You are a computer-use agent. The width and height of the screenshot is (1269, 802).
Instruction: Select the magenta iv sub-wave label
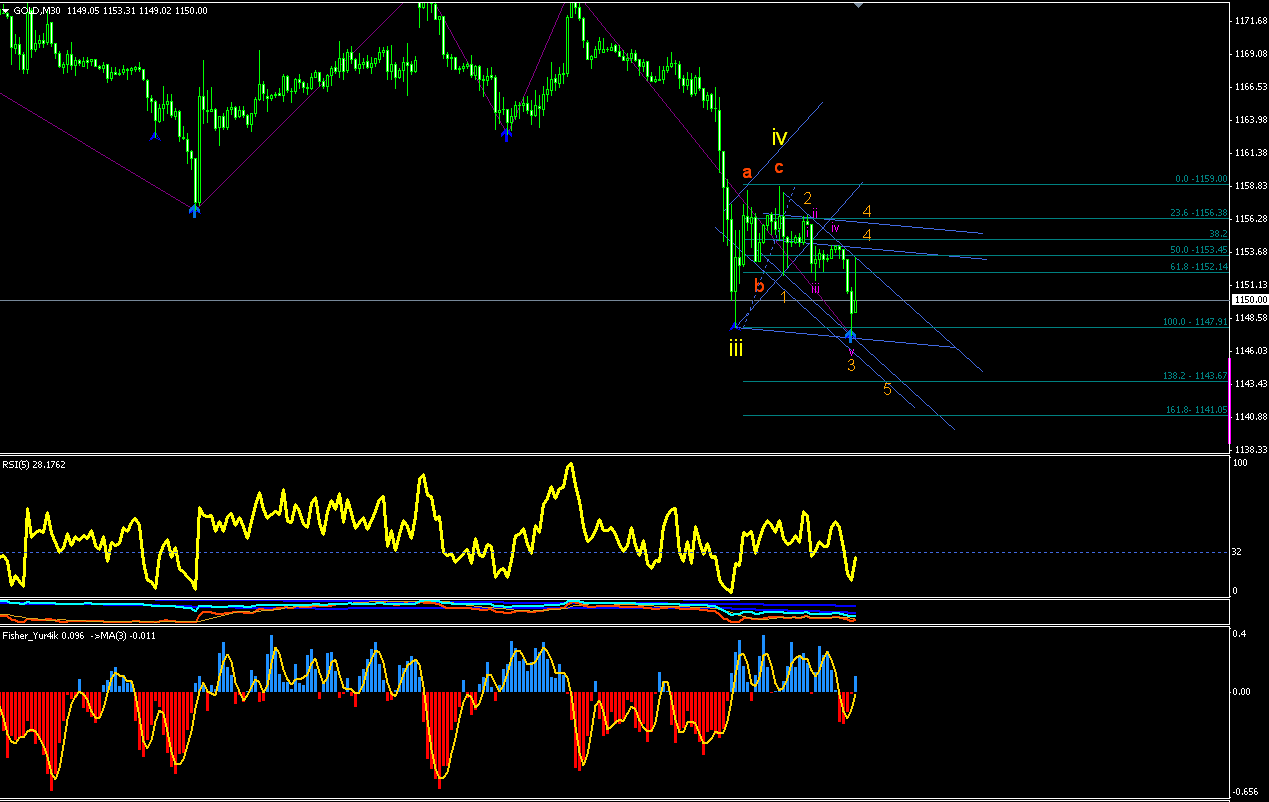click(835, 228)
